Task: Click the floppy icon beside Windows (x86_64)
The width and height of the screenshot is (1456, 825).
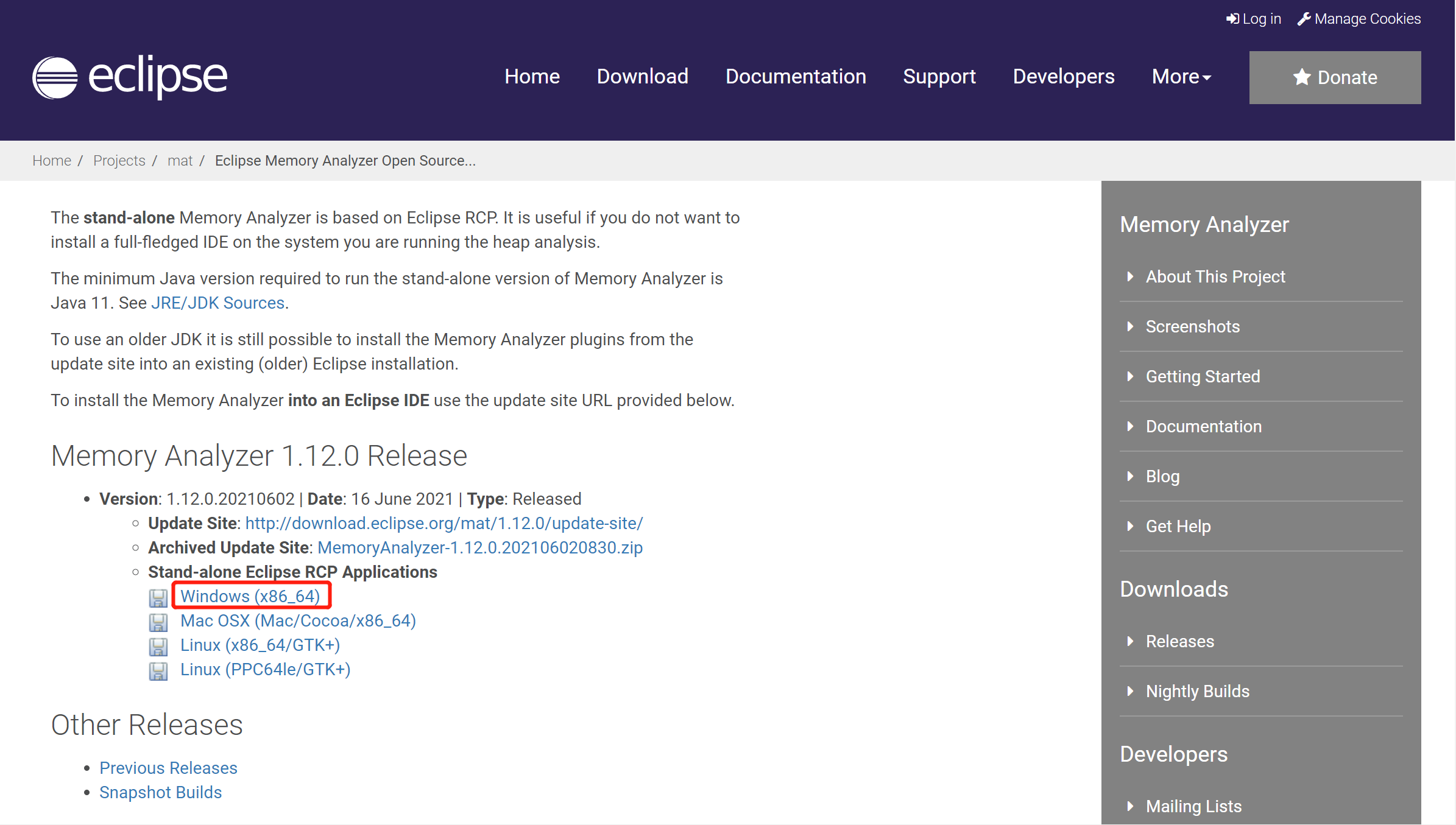Action: 158,597
